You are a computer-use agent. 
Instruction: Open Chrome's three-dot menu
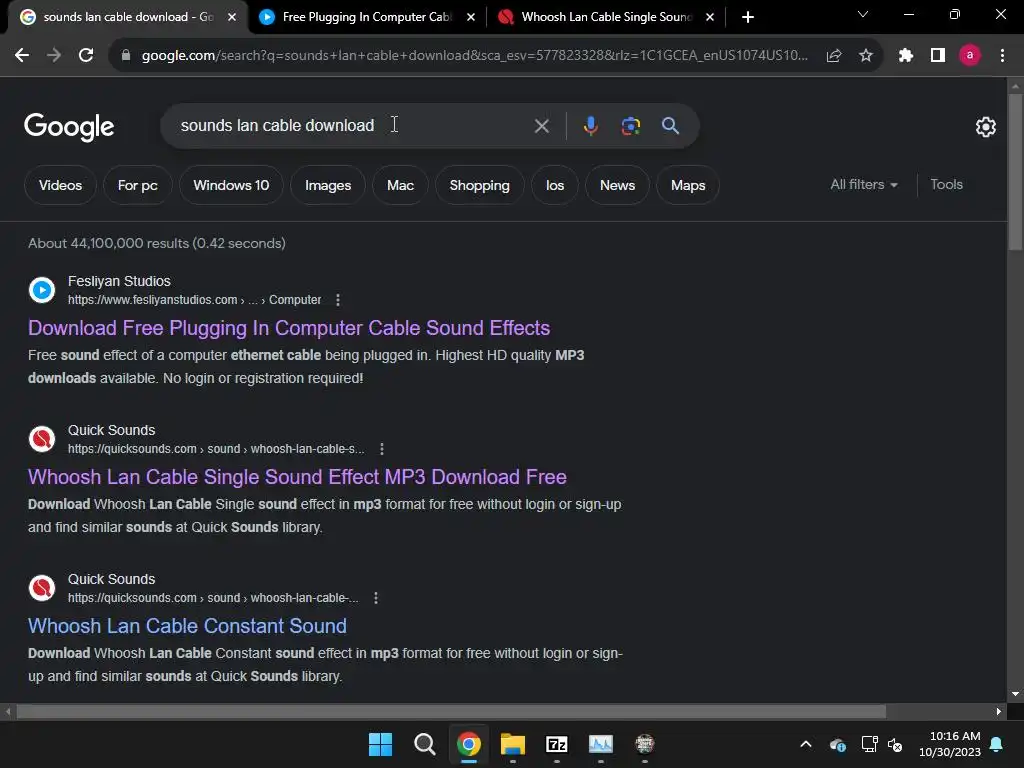point(1002,56)
